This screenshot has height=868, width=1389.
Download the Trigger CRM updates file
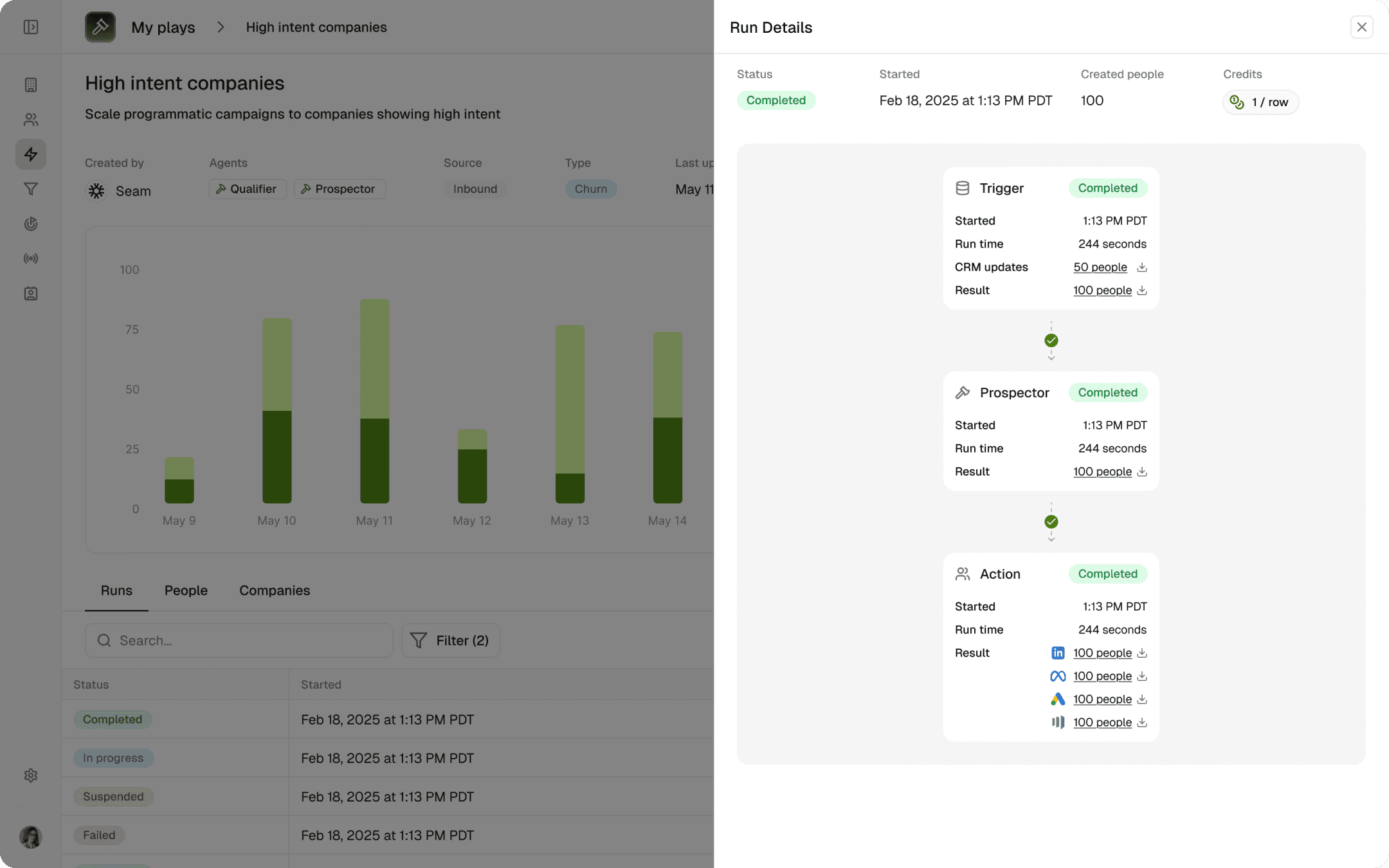click(1142, 267)
